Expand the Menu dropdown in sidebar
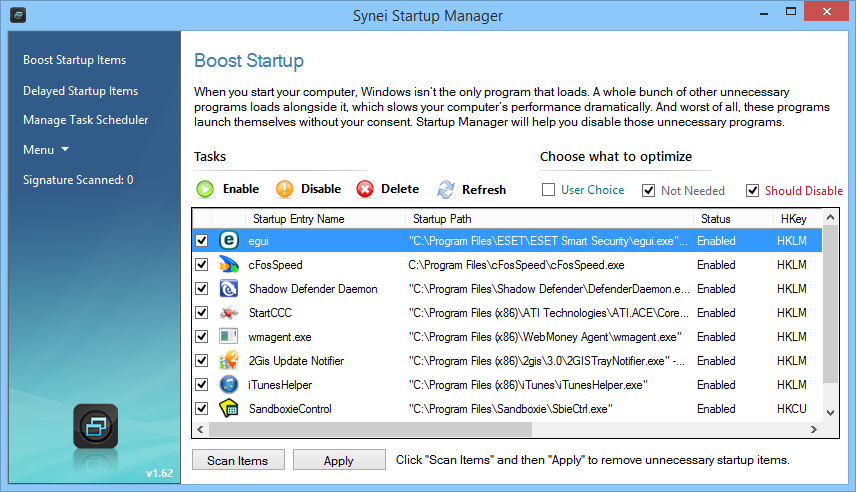This screenshot has width=856, height=492. [46, 150]
